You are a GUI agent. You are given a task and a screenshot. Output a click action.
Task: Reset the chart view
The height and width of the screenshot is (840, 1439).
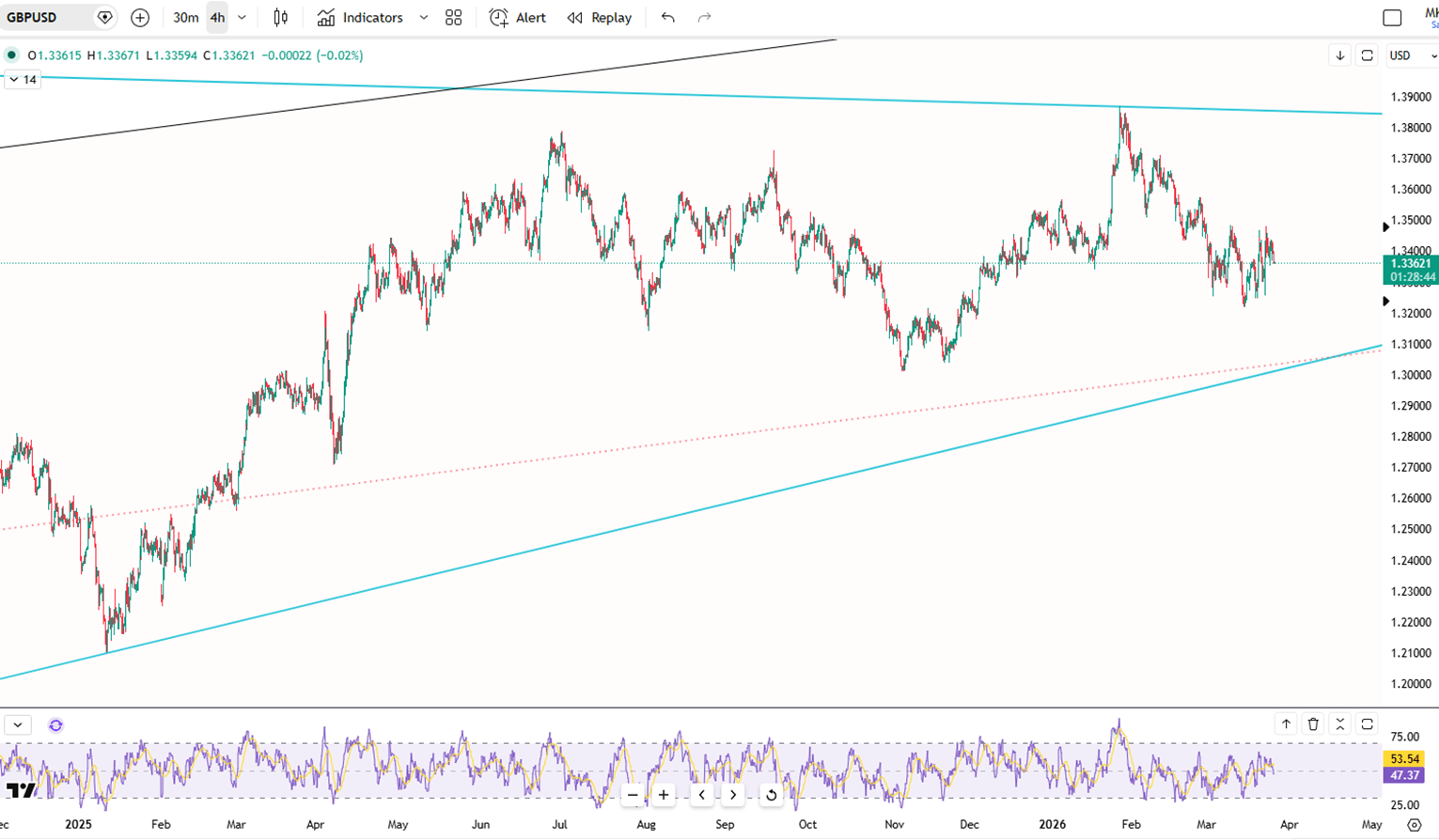pos(771,795)
